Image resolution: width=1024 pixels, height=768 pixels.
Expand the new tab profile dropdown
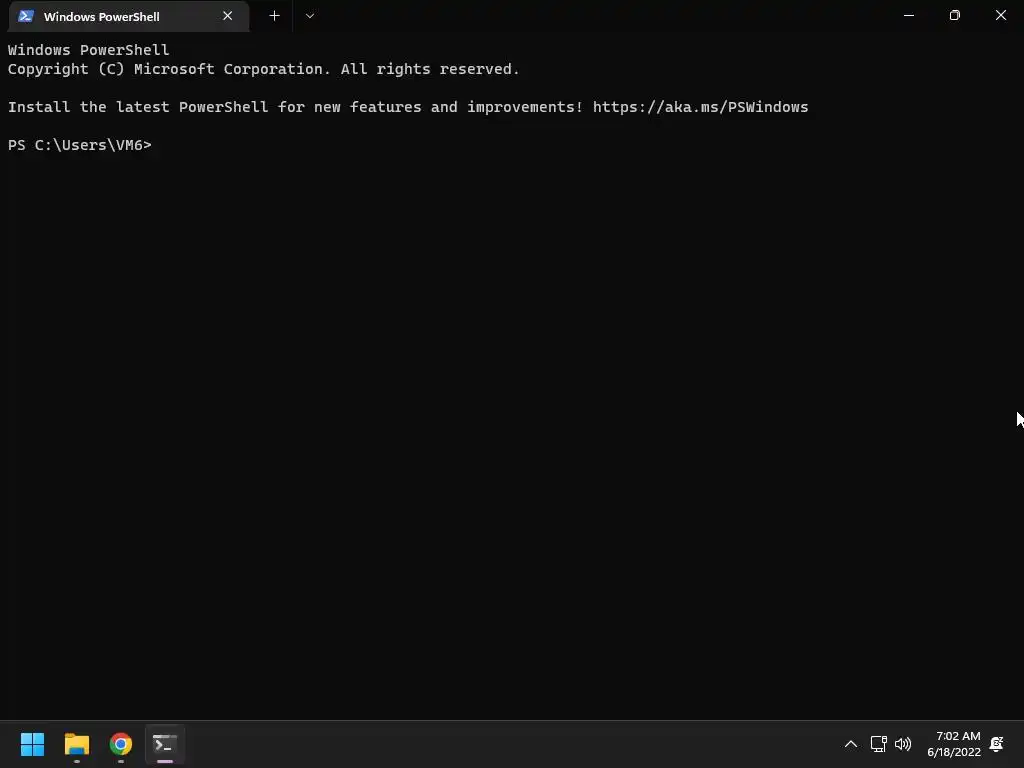point(310,16)
